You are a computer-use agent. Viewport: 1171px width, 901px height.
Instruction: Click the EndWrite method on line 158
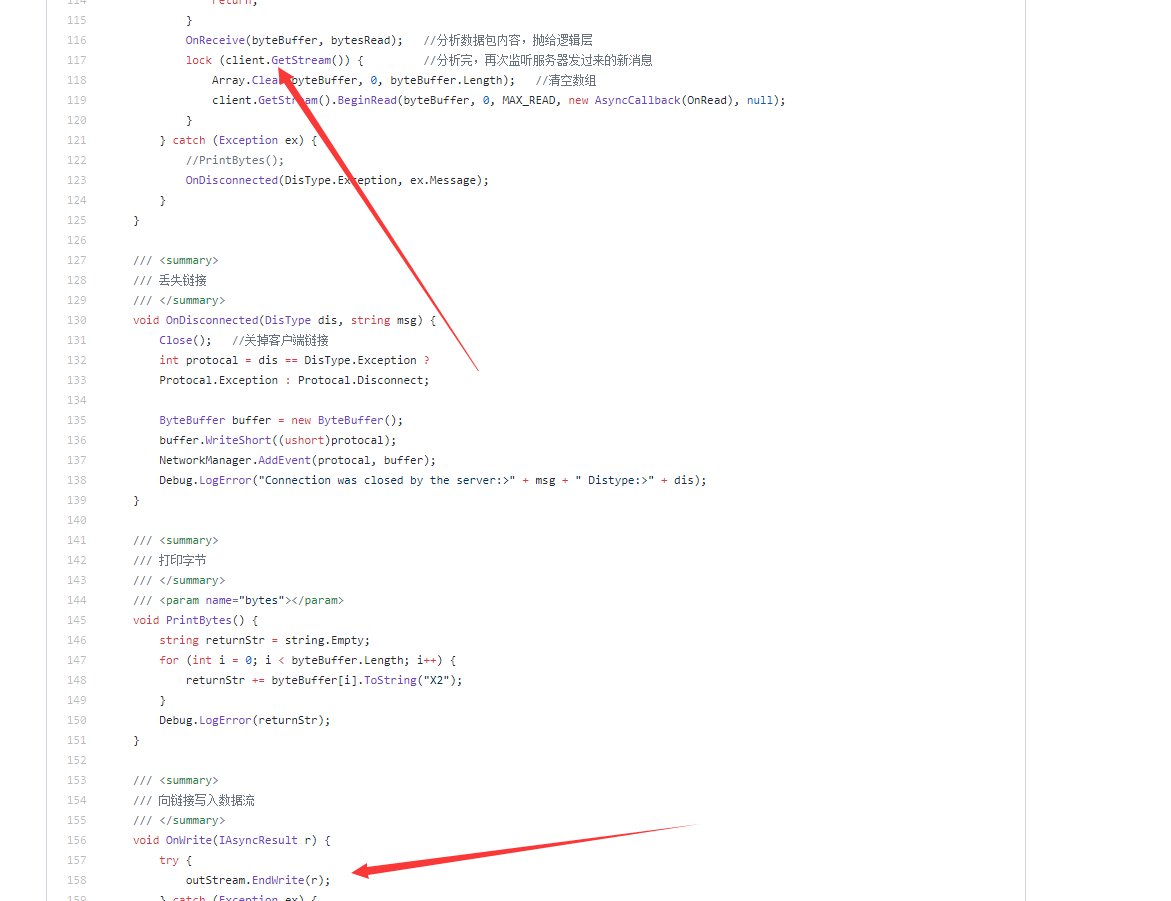tap(278, 881)
